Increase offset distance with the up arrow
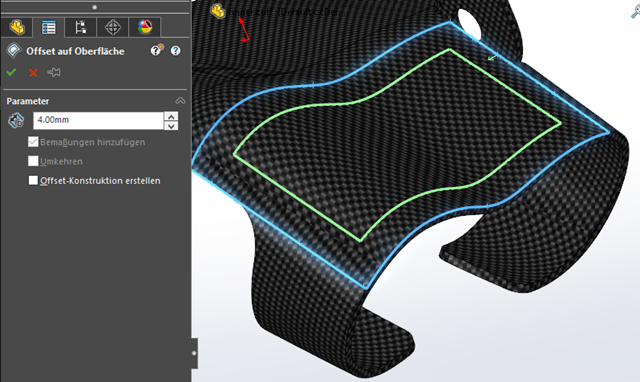640x382 pixels. click(171, 116)
